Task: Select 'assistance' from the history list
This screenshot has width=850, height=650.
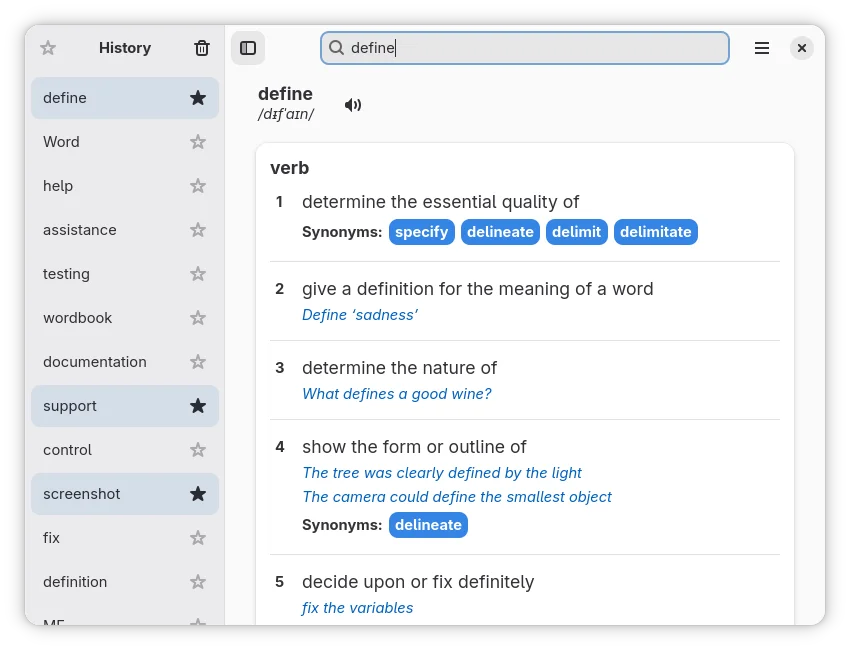Action: pos(80,229)
